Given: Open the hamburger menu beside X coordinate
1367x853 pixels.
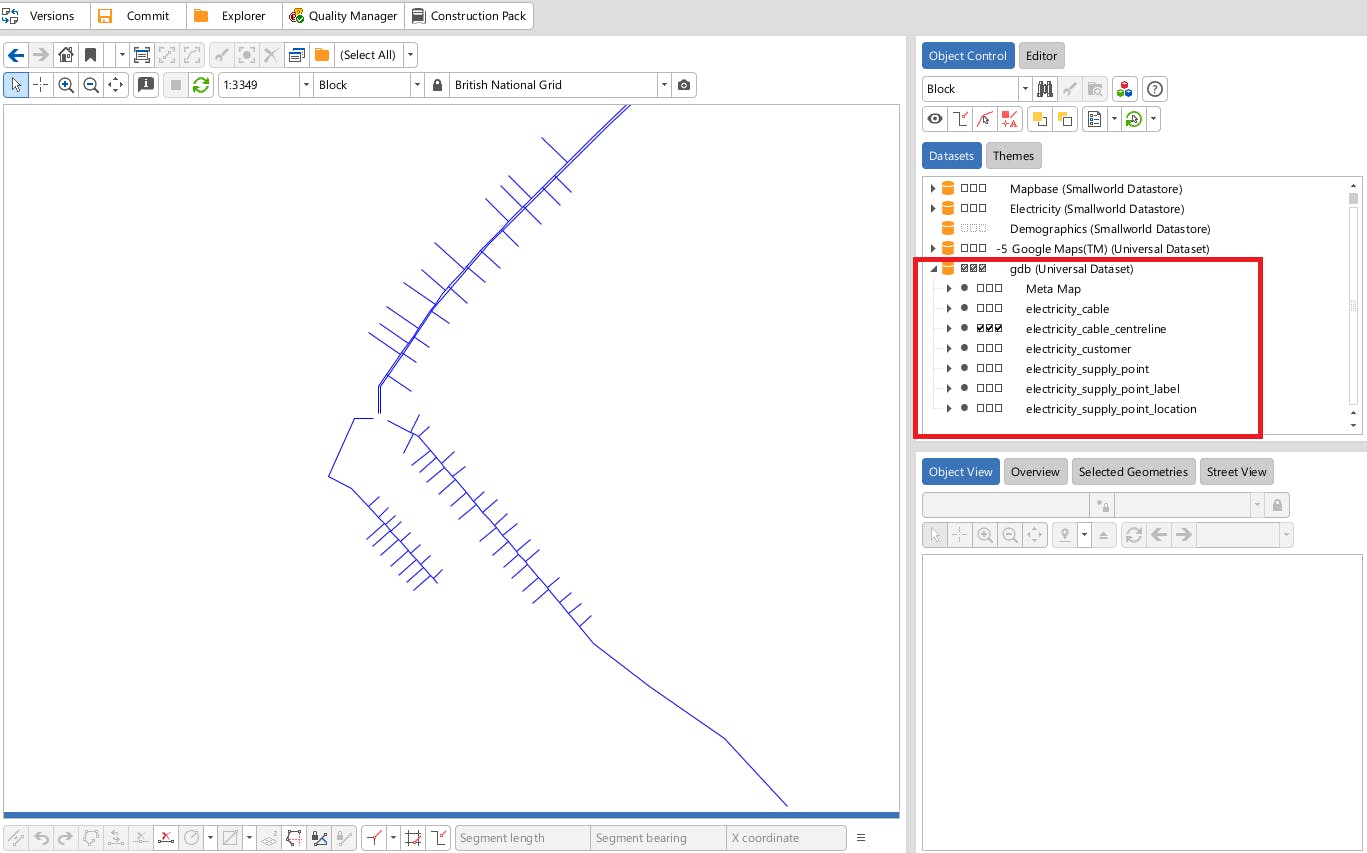Looking at the screenshot, I should pos(861,838).
